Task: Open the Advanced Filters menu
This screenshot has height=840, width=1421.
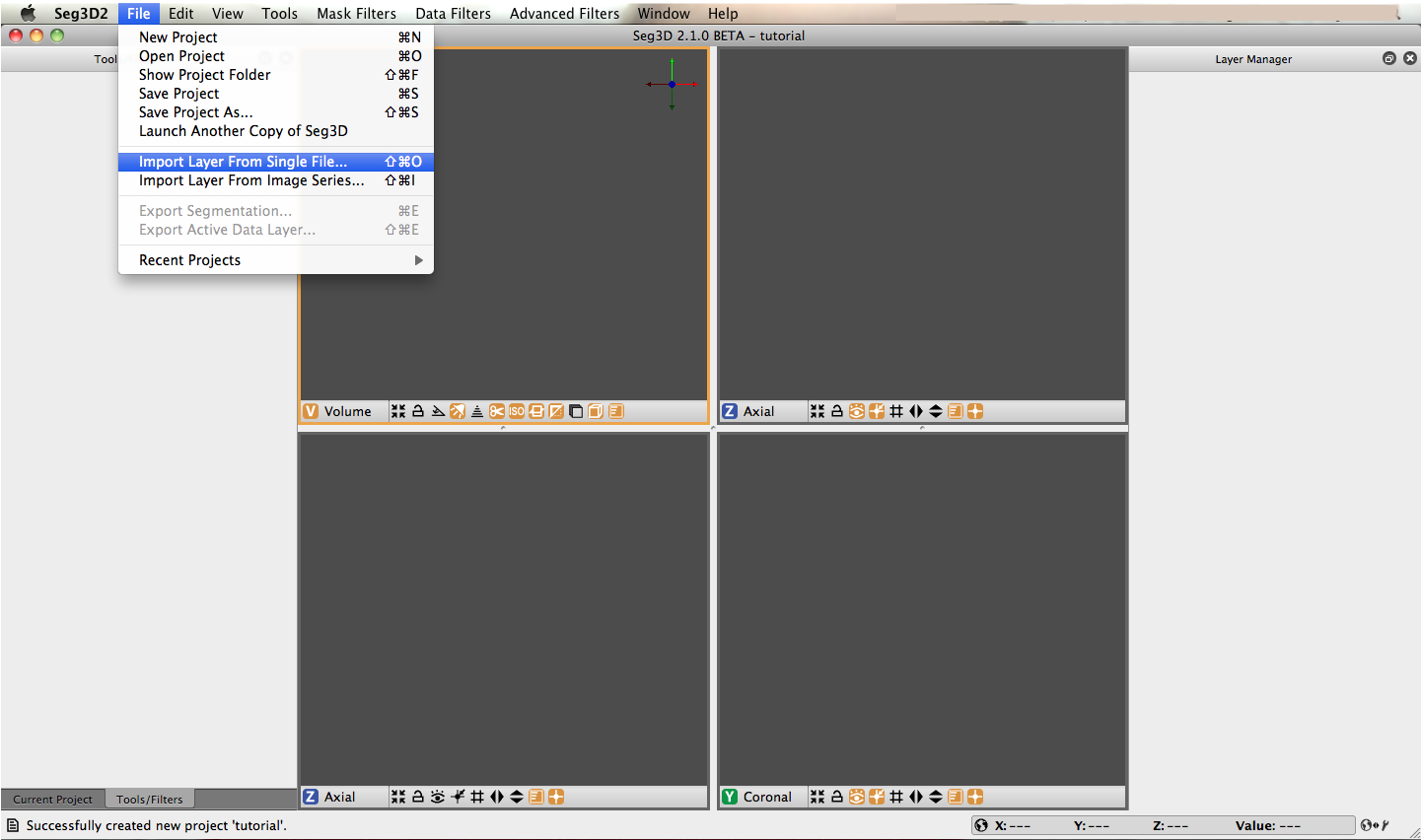Action: pyautogui.click(x=564, y=13)
